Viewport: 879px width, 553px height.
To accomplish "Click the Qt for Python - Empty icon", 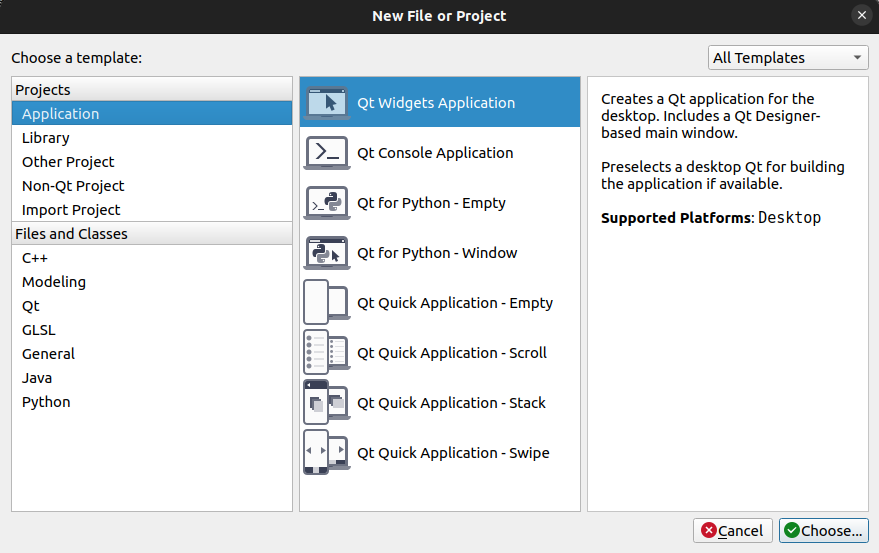I will [326, 203].
